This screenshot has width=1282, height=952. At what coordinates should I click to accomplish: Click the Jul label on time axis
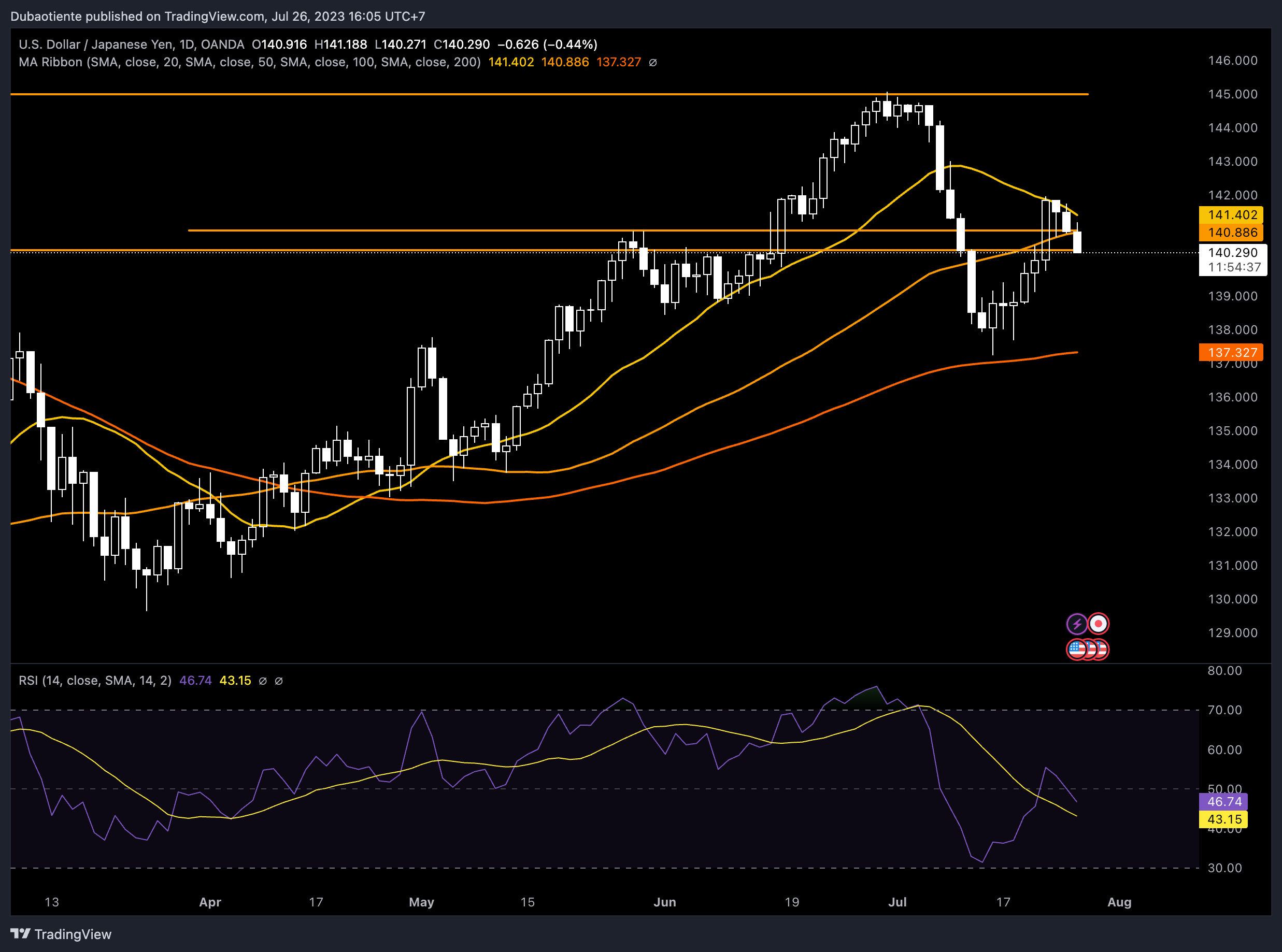pos(898,902)
